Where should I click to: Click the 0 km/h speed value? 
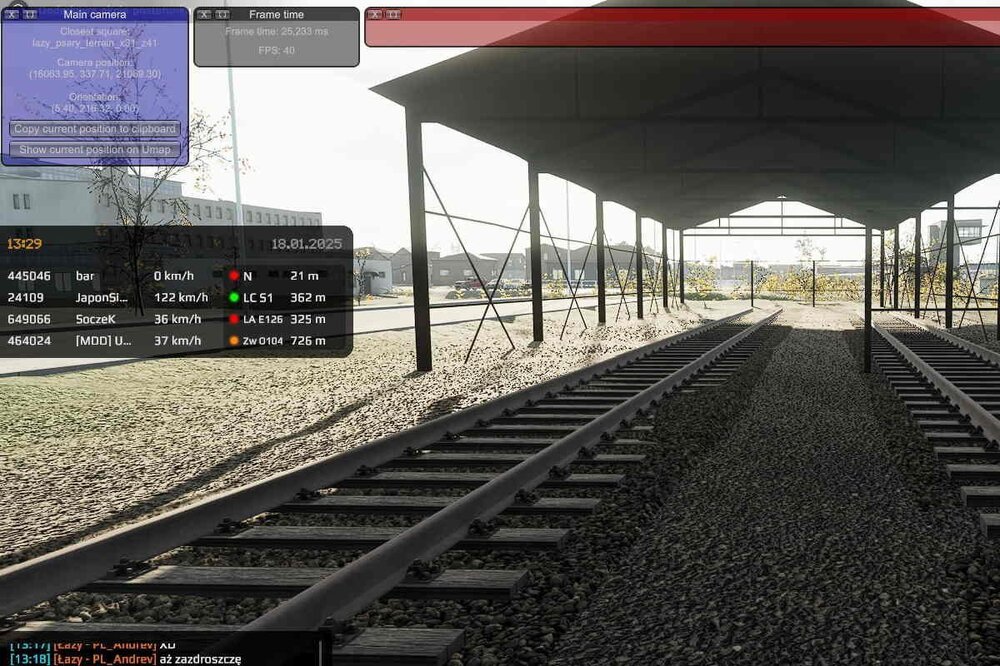click(x=173, y=276)
